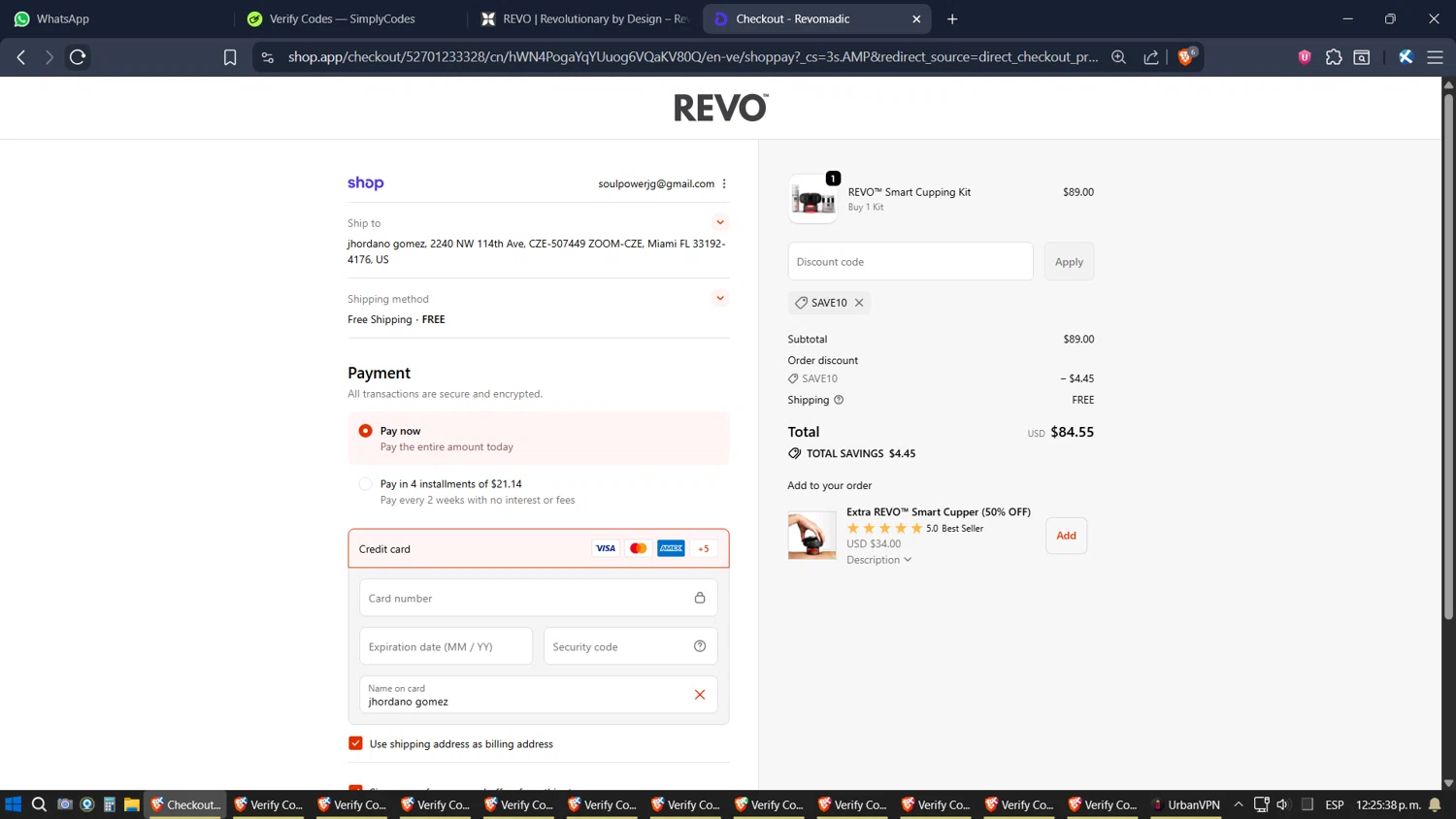Show hidden system tray icons
Viewport: 1456px width, 819px height.
(1239, 804)
